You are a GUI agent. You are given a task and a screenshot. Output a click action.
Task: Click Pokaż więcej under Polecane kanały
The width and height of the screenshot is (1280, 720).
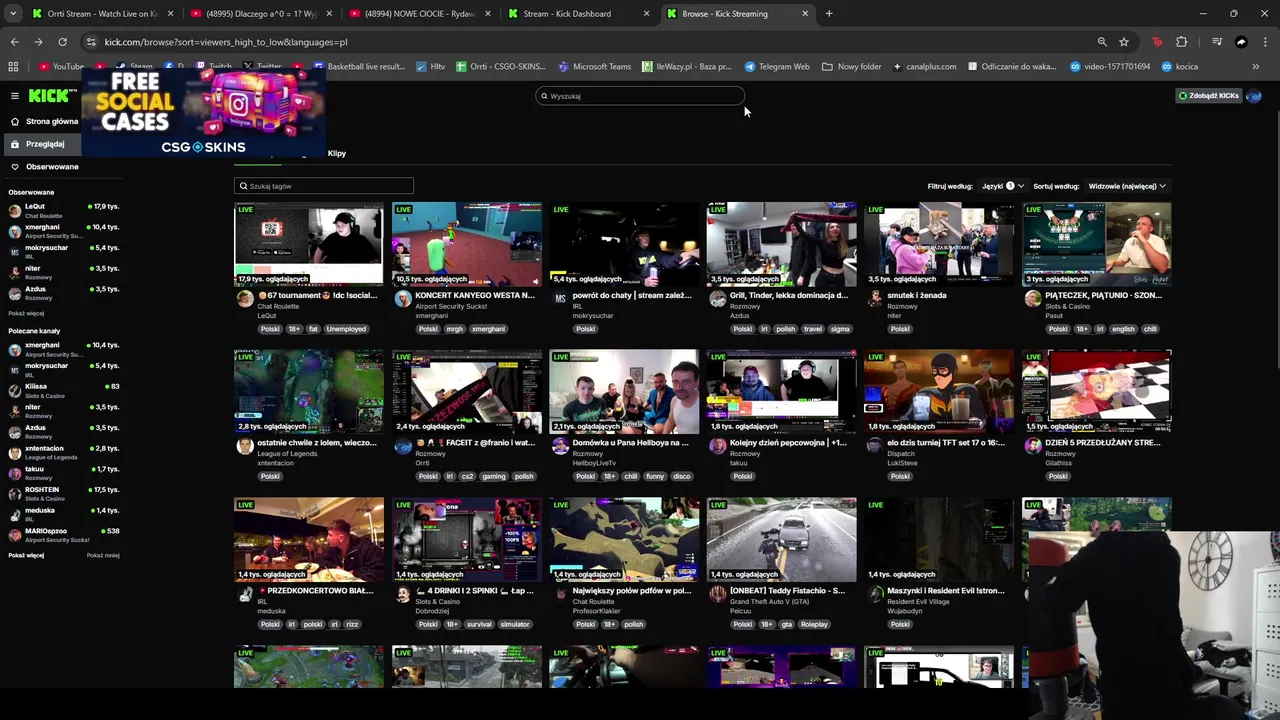26,555
